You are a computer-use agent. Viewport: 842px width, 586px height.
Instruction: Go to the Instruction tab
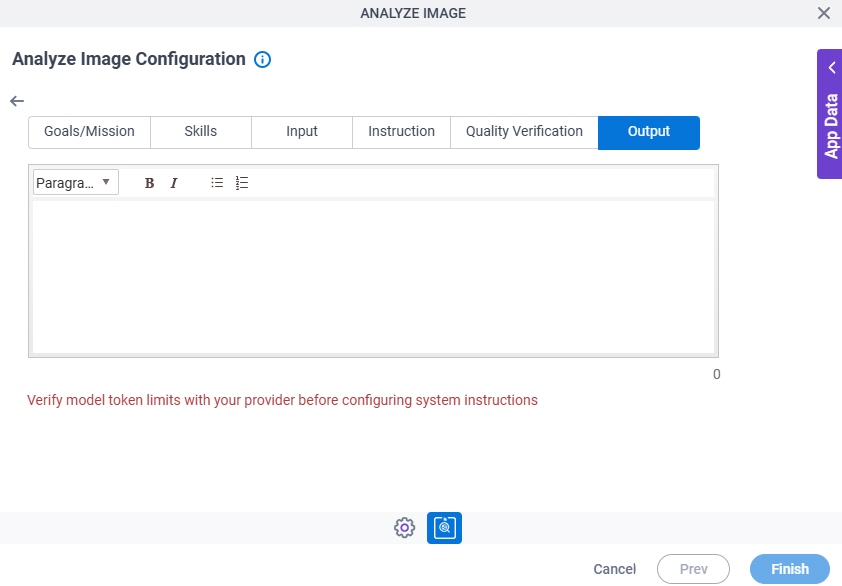click(401, 132)
